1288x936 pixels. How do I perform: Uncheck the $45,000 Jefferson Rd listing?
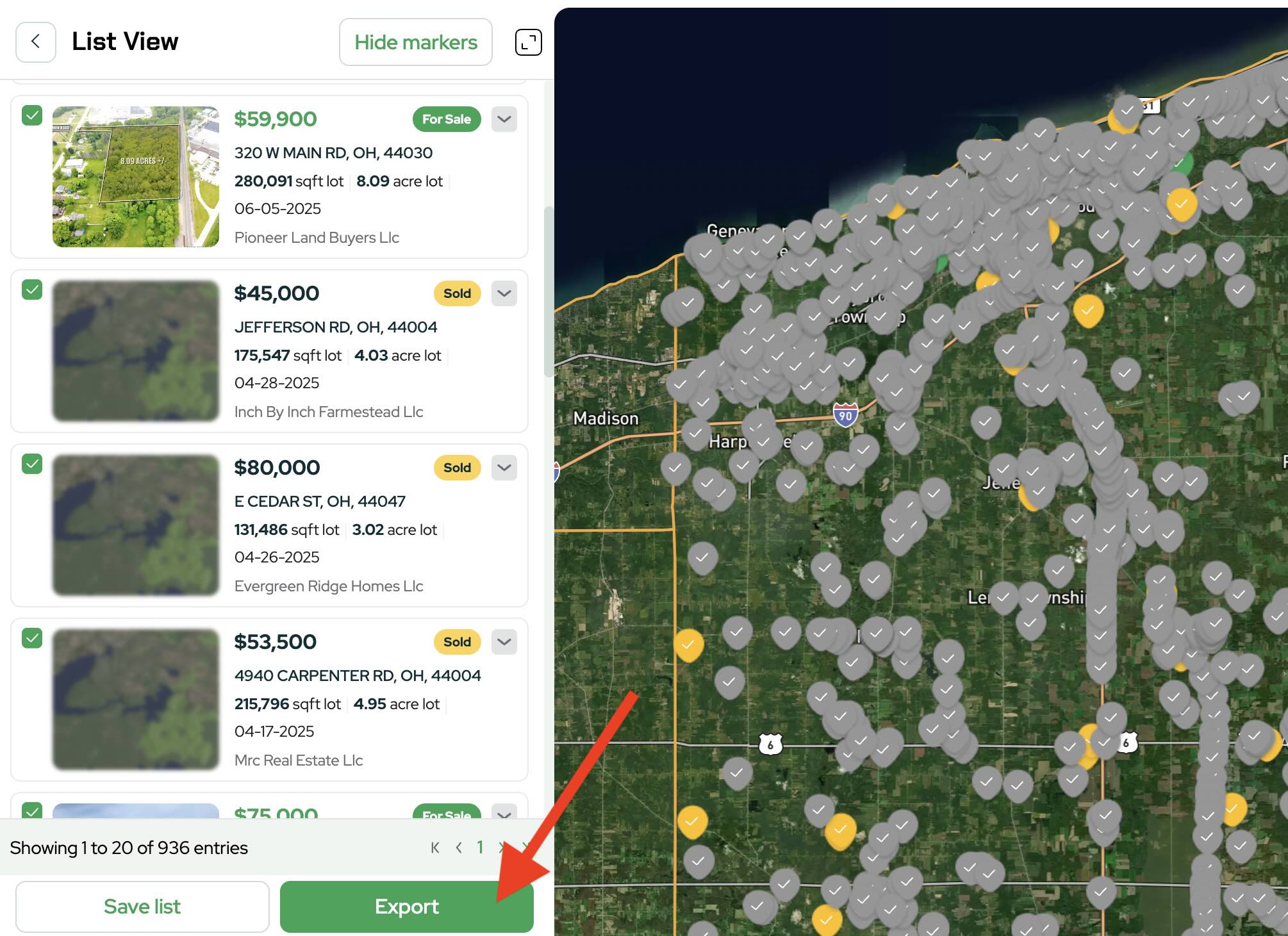click(x=32, y=290)
